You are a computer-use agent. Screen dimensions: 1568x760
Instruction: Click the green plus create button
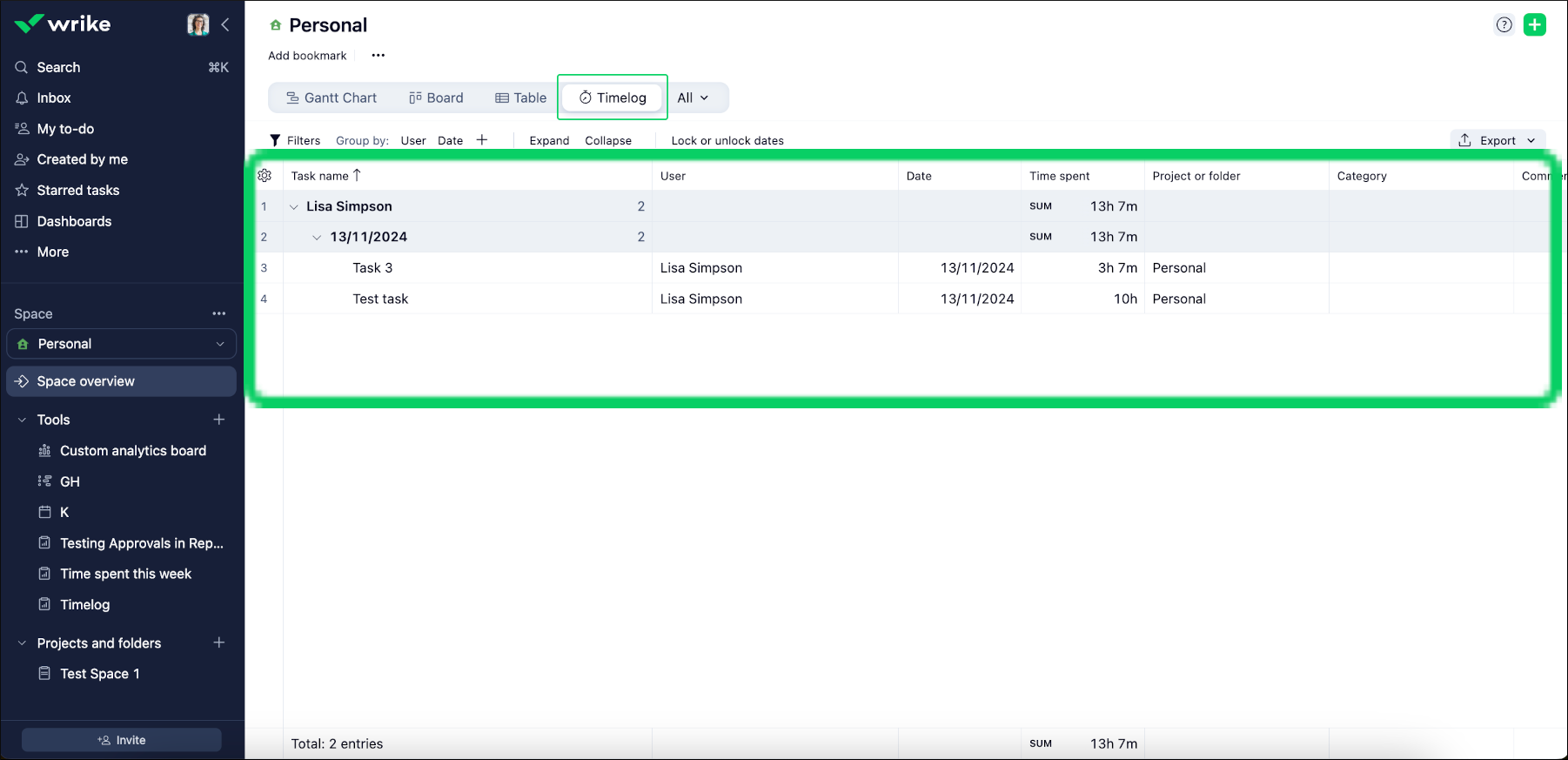1535,25
